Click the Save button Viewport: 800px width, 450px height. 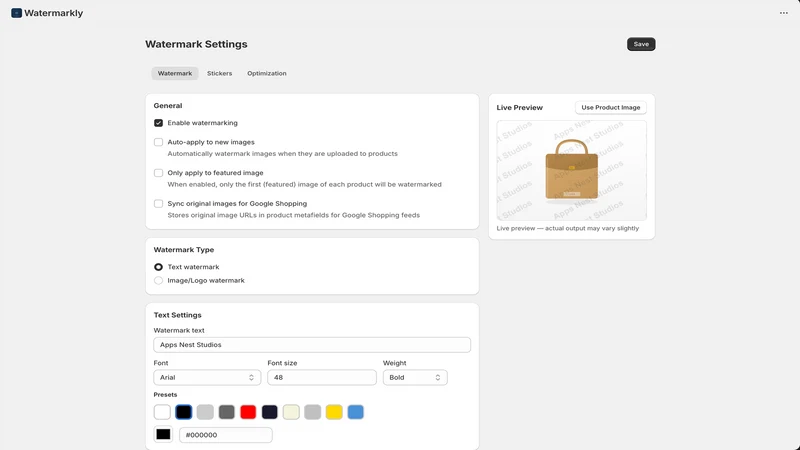pyautogui.click(x=641, y=44)
